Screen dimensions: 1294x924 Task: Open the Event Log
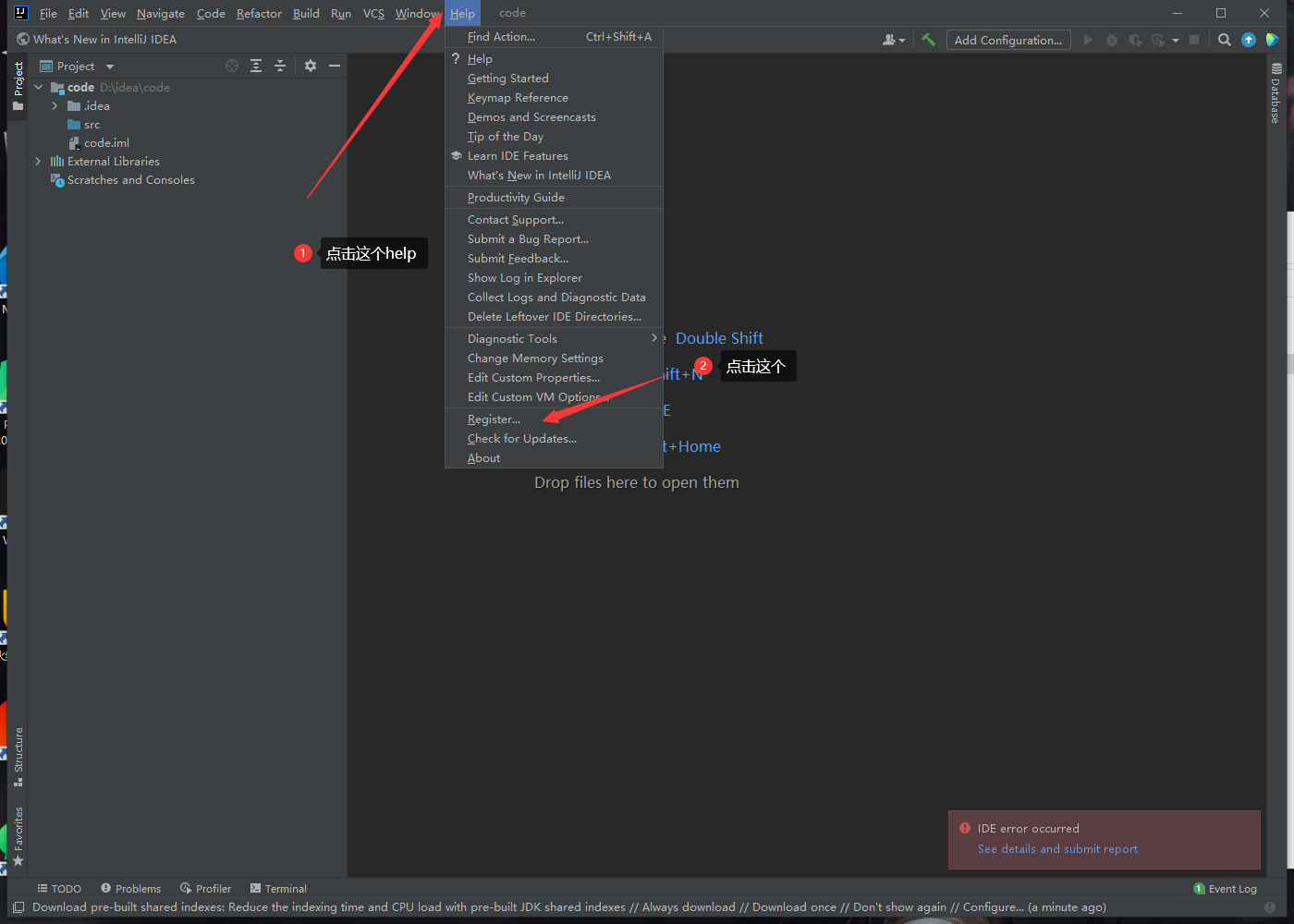pyautogui.click(x=1226, y=889)
